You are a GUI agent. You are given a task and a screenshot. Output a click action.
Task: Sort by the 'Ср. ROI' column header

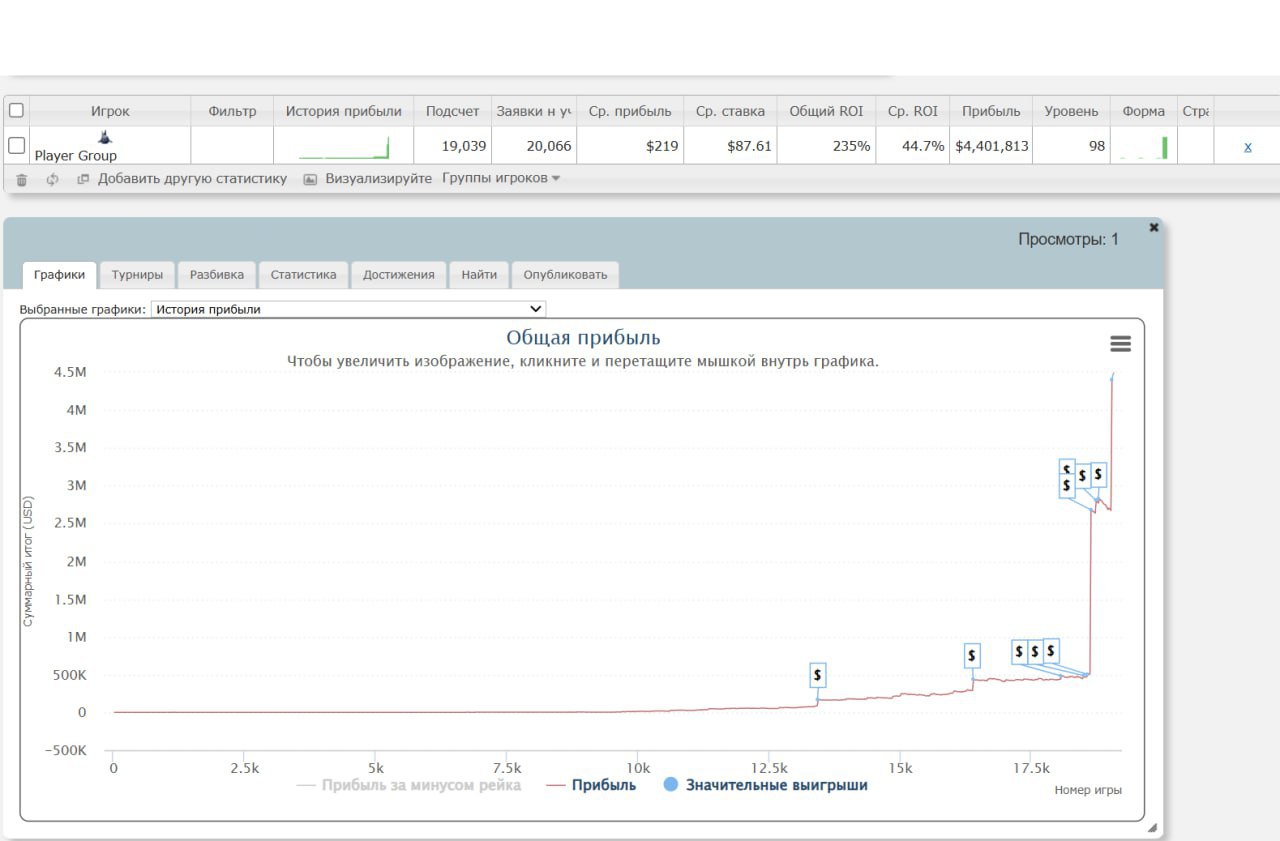tap(913, 111)
